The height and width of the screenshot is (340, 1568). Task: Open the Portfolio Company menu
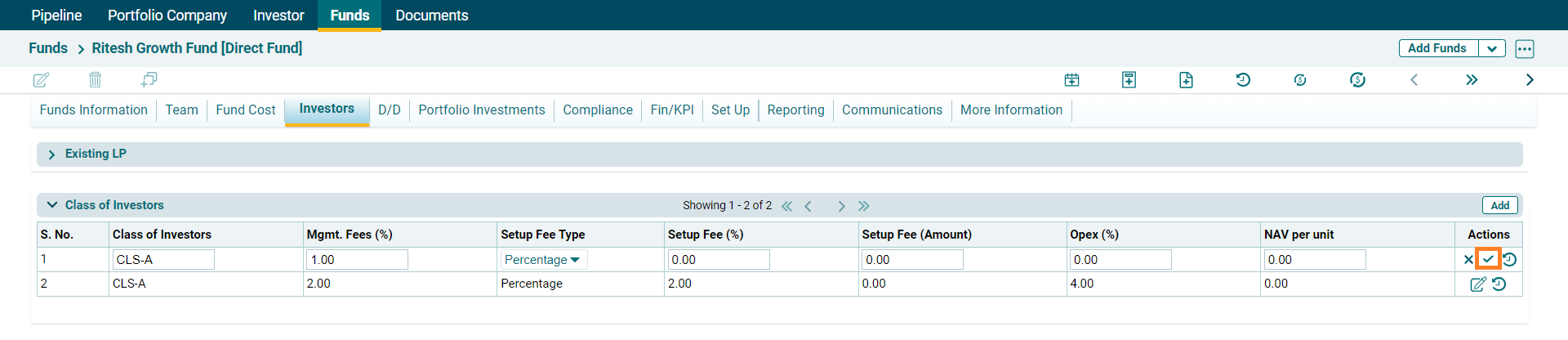pos(167,16)
